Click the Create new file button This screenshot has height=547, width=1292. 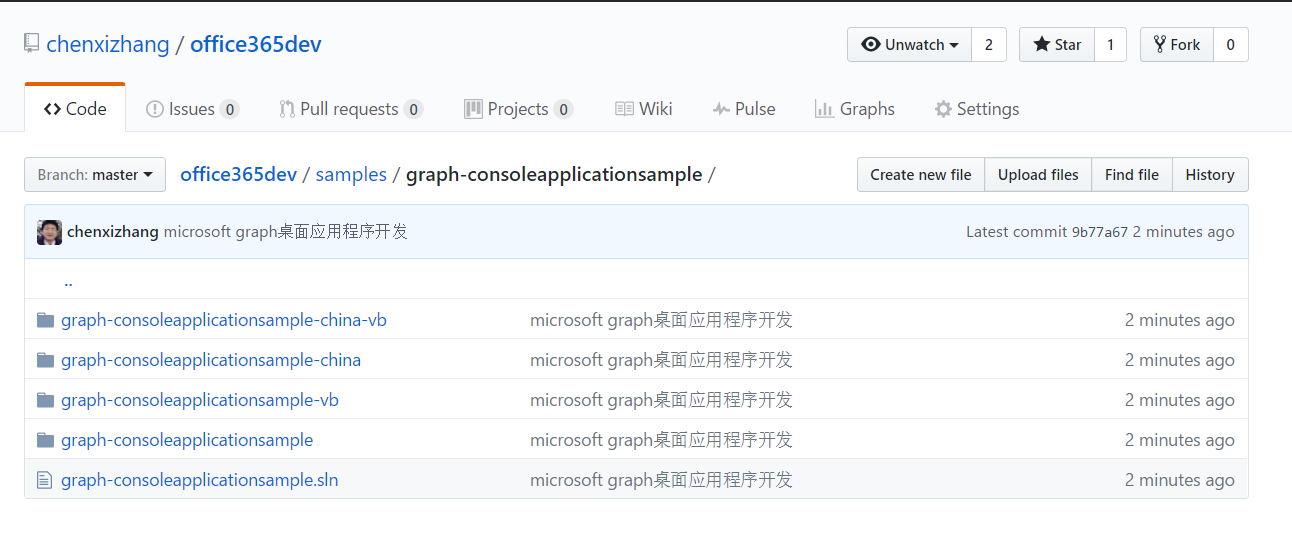pyautogui.click(x=920, y=175)
